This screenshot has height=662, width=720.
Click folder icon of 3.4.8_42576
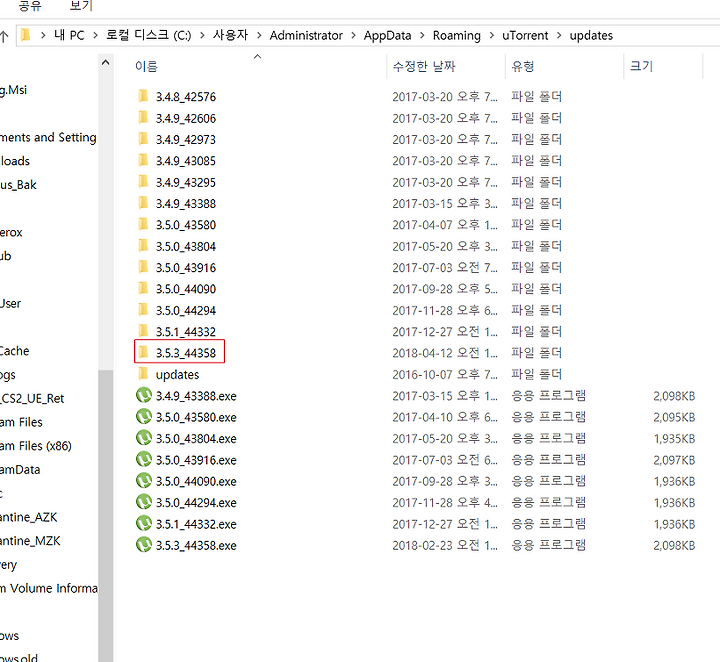pyautogui.click(x=143, y=96)
